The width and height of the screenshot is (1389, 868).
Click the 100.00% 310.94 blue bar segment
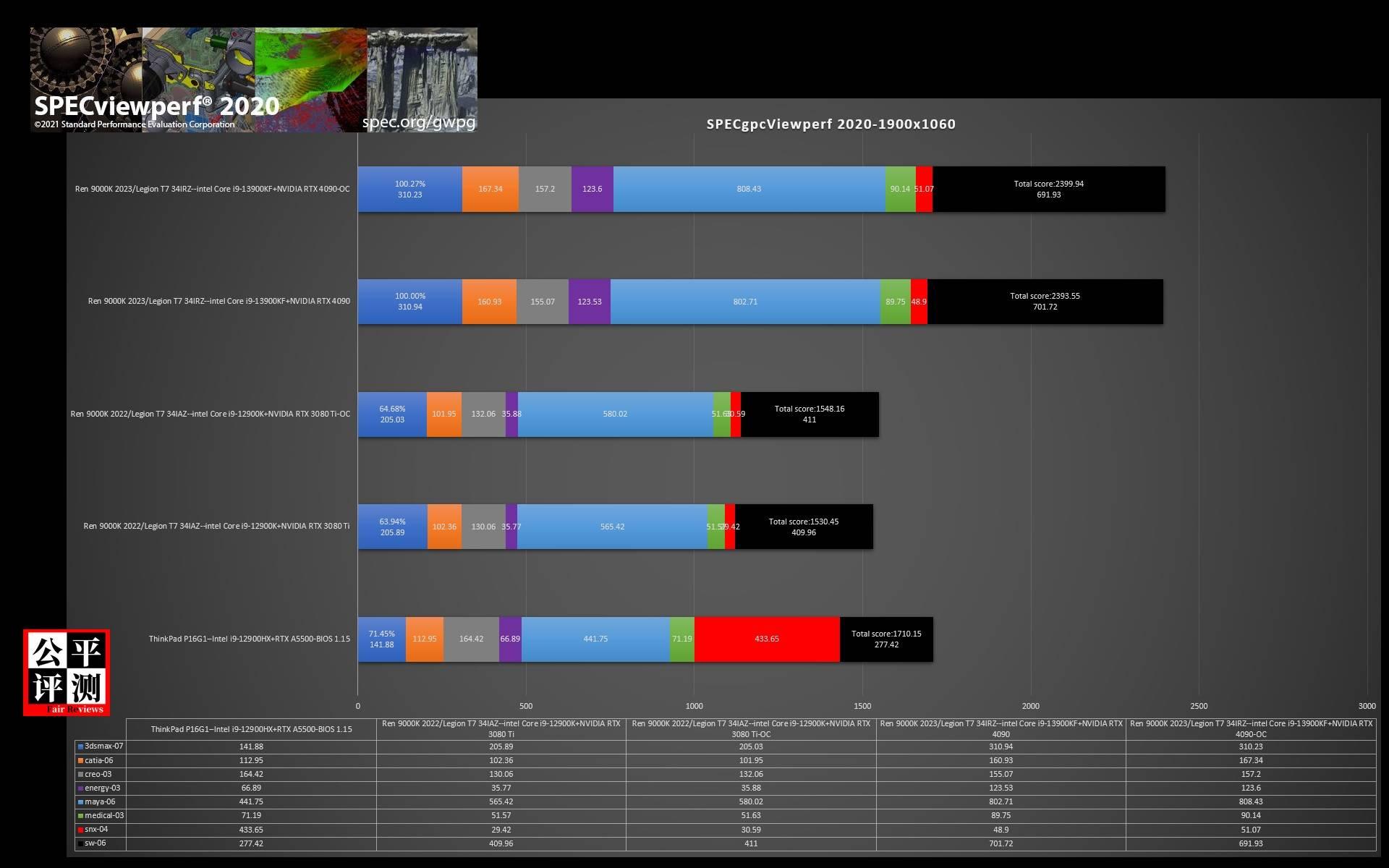409,302
